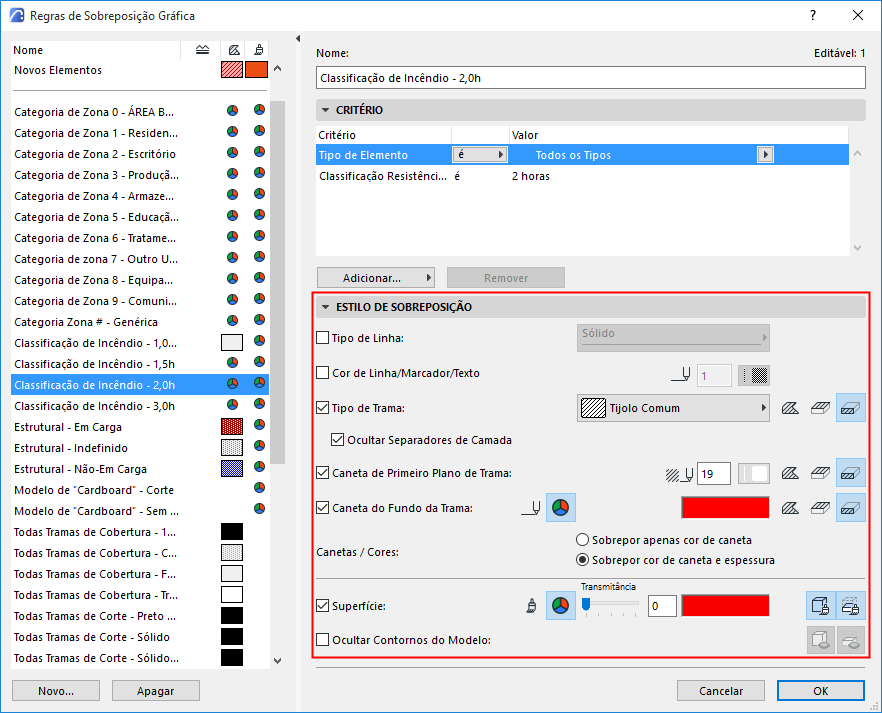Screen dimensions: 882x713
Task: Collapse the CRITÉRIO section
Action: (x=325, y=110)
